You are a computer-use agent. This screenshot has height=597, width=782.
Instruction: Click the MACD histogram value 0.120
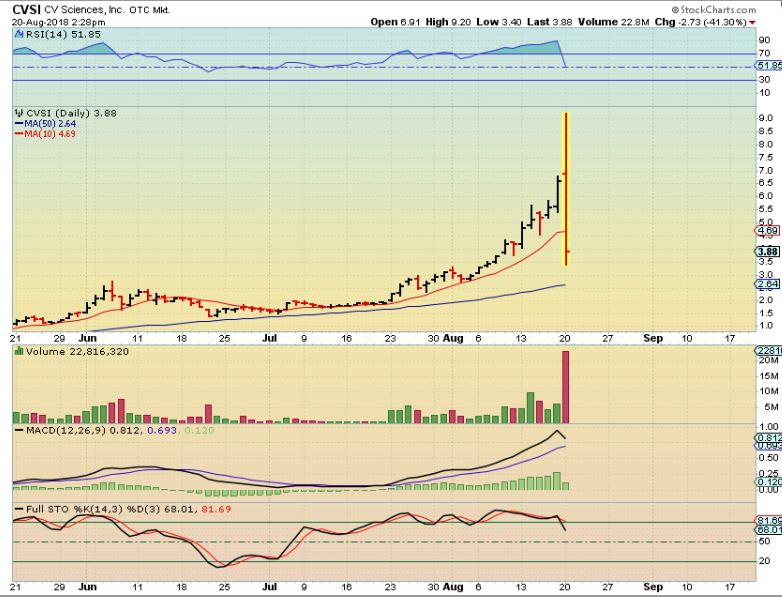(x=199, y=430)
